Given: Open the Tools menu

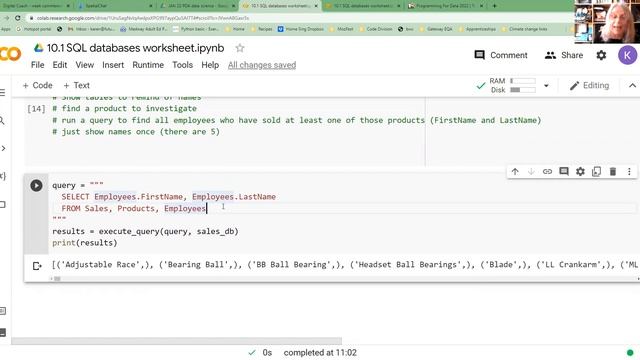Looking at the screenshot, I should (182, 65).
